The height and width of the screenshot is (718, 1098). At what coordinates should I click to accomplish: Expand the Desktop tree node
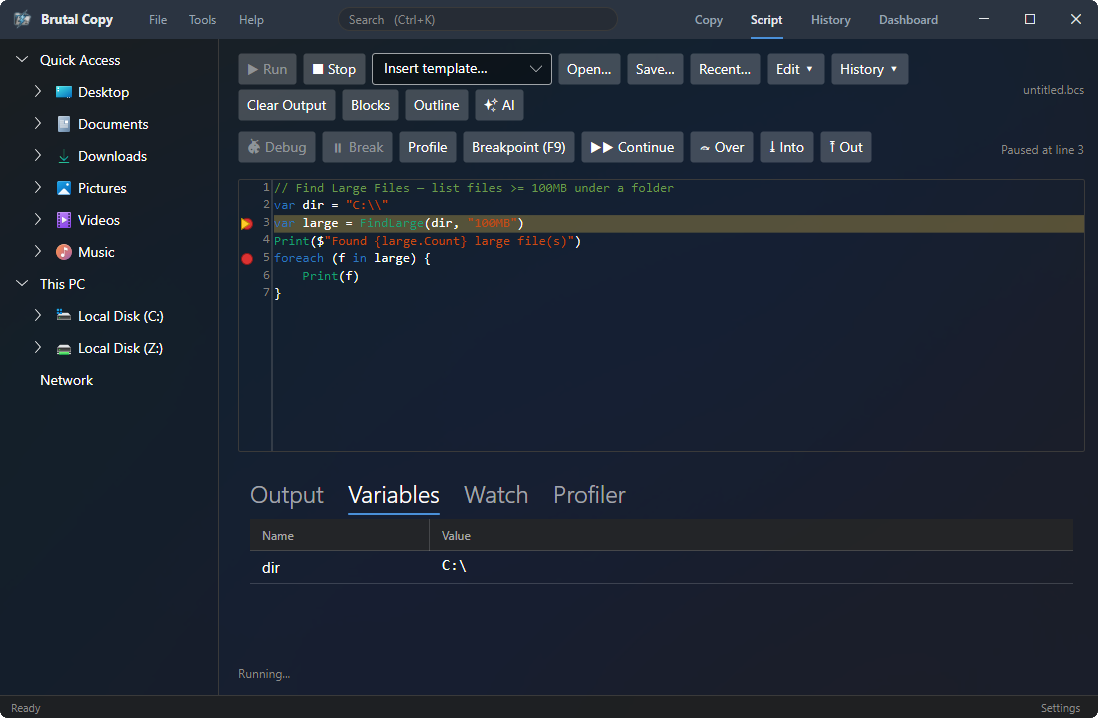coord(38,91)
